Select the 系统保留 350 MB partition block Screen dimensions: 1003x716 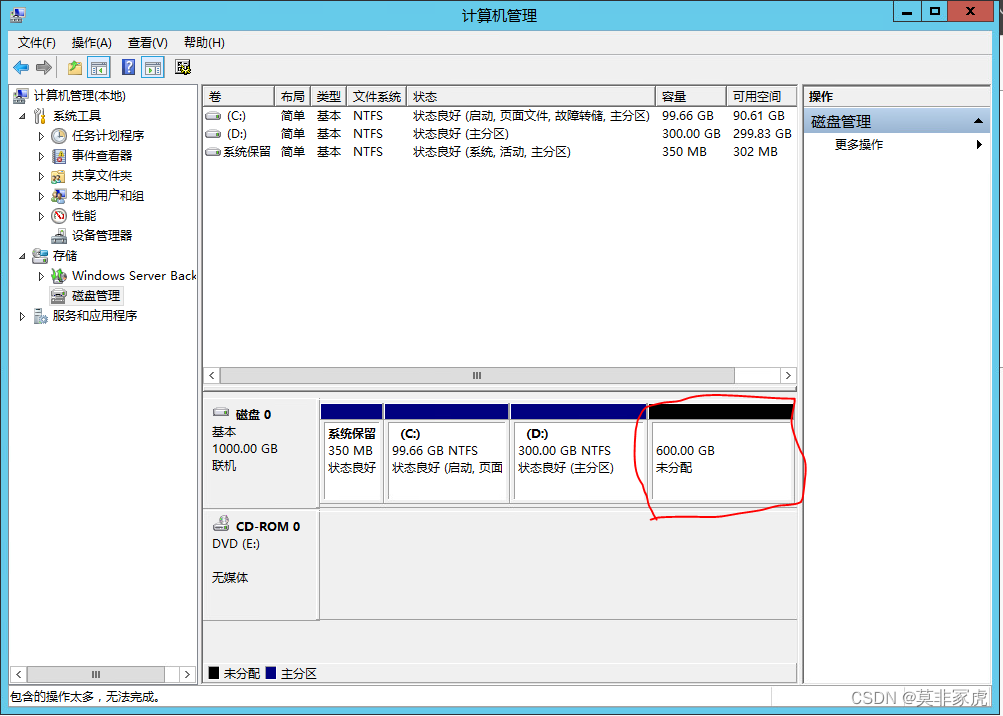(351, 453)
